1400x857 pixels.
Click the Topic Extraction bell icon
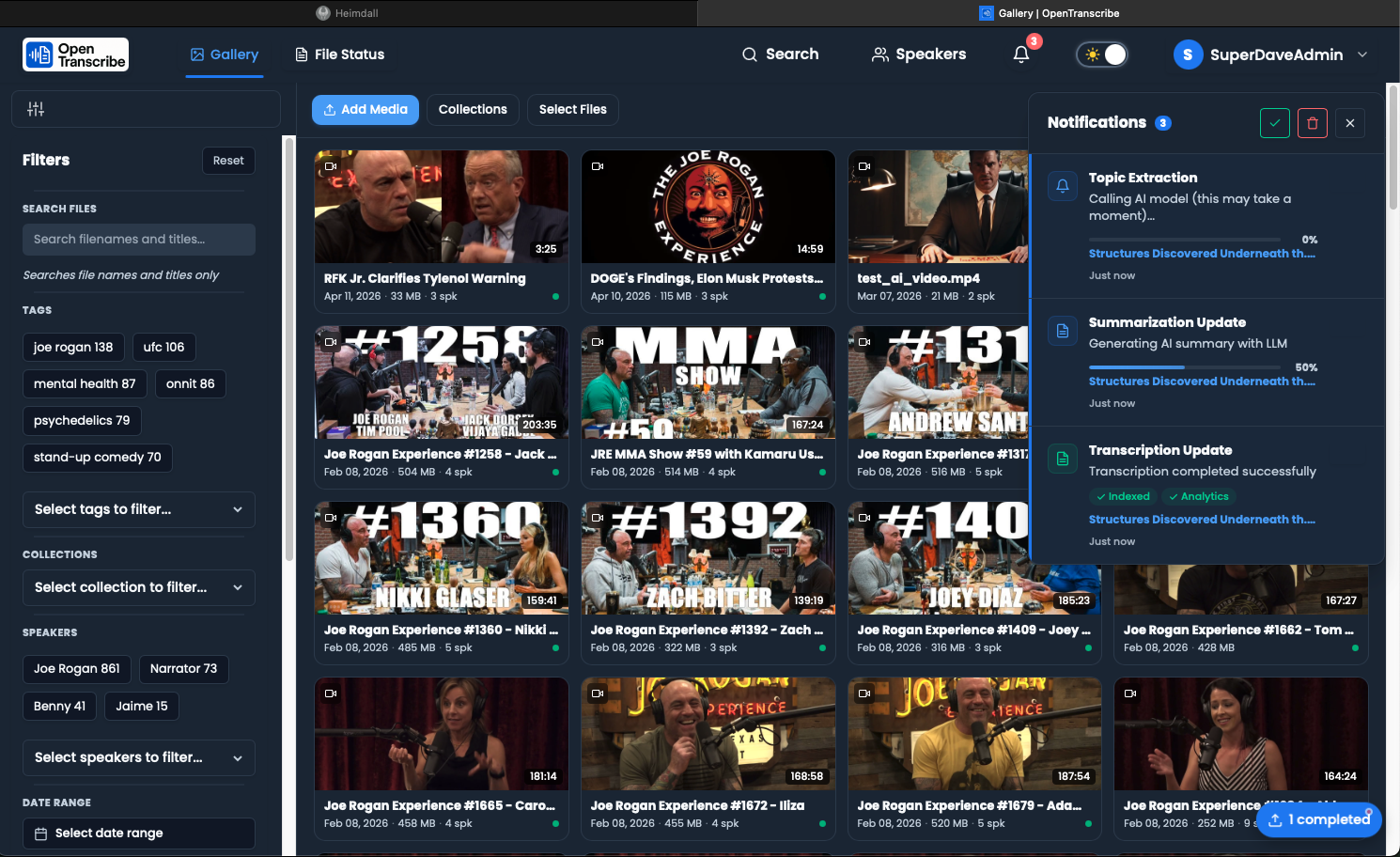coord(1063,186)
